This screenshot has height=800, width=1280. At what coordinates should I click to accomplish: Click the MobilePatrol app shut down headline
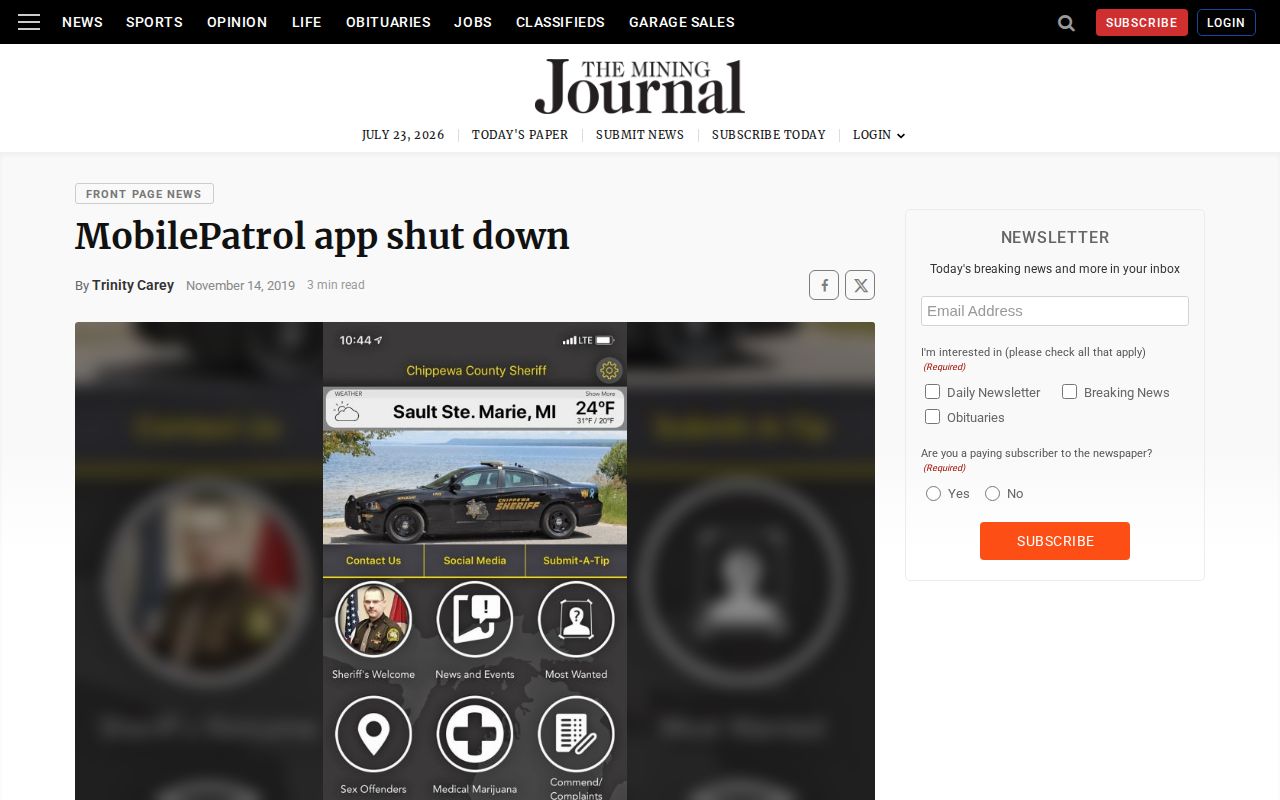[x=322, y=237]
